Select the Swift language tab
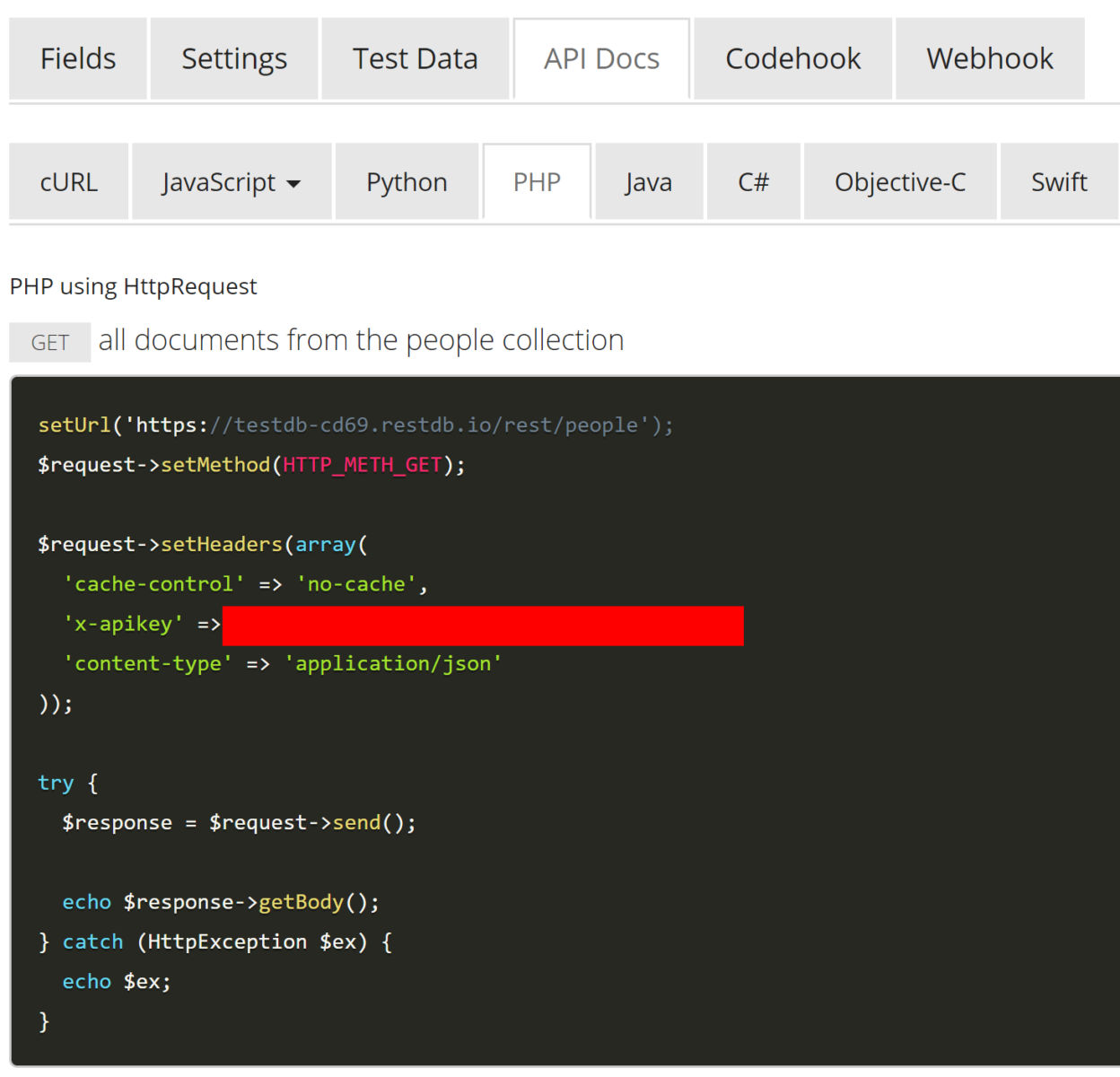 [x=1059, y=181]
